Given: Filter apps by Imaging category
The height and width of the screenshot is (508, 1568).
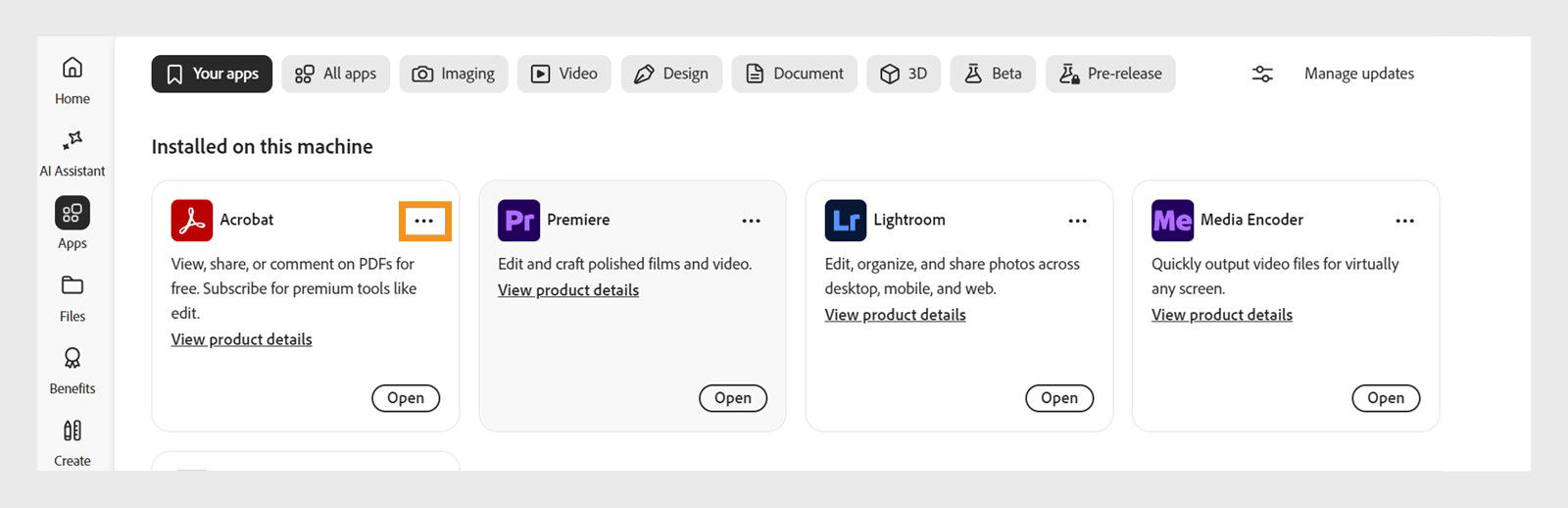Looking at the screenshot, I should (454, 74).
